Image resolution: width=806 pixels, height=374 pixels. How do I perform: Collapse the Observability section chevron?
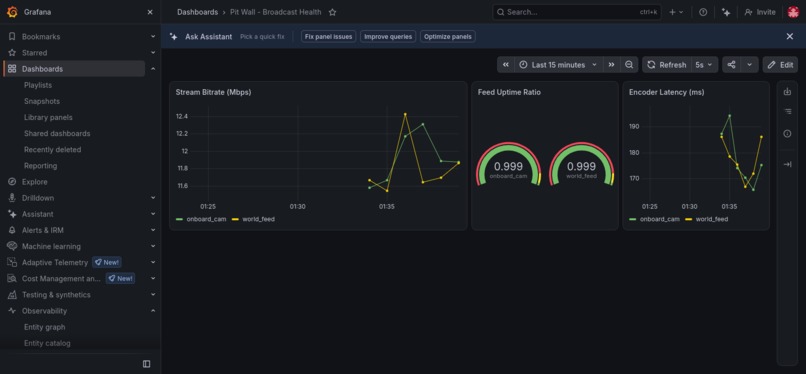tap(153, 311)
